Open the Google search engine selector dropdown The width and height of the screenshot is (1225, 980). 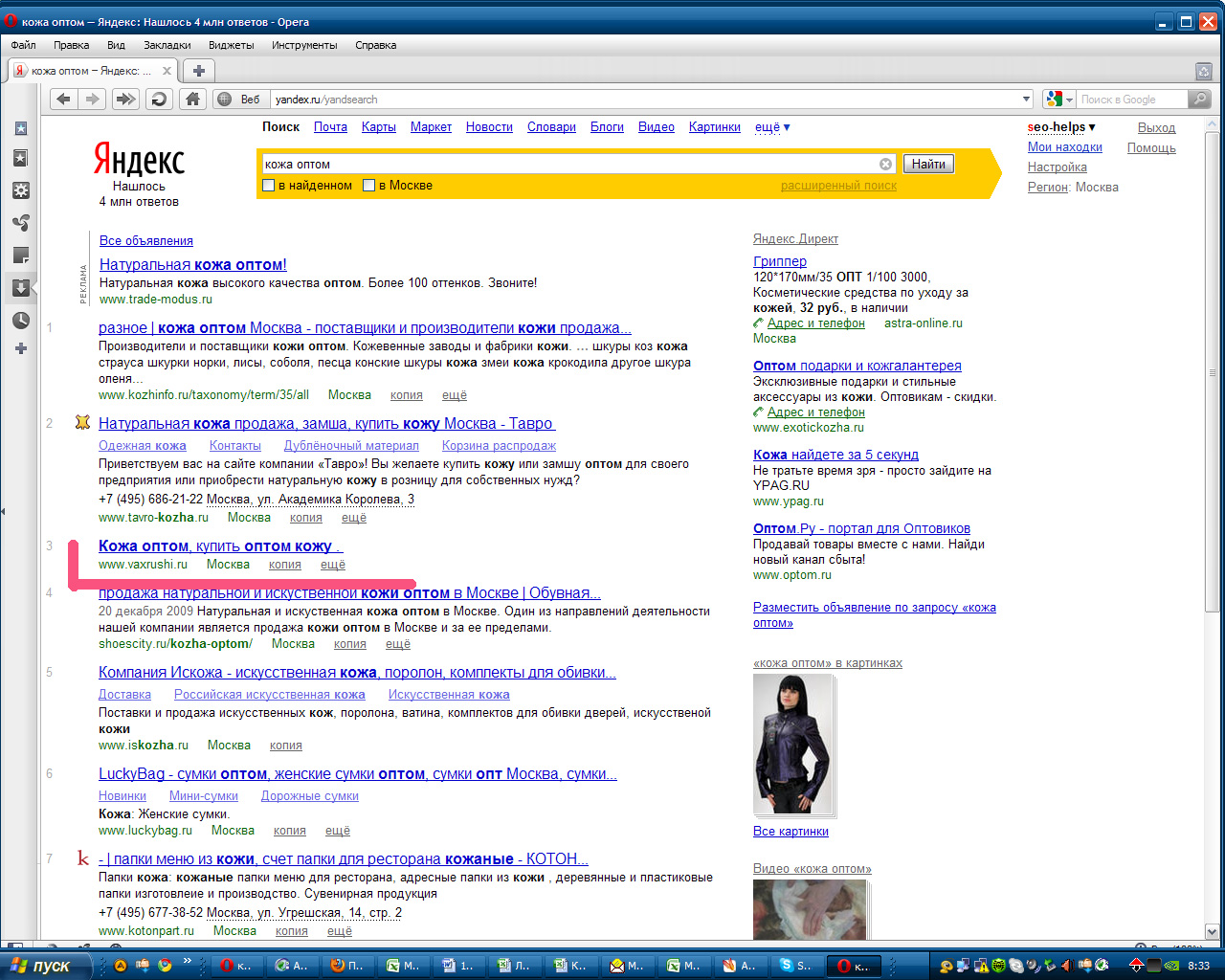tap(1060, 99)
